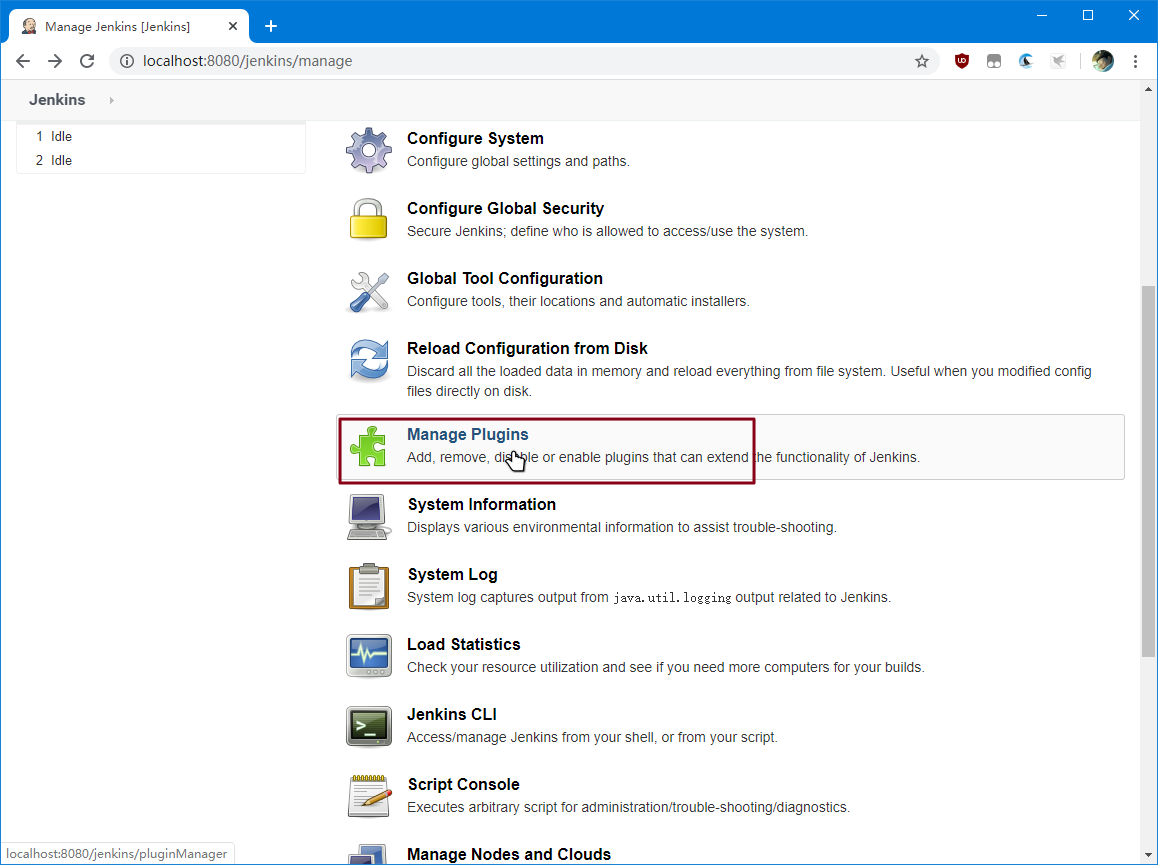Click the scrollbar up arrow
This screenshot has width=1158, height=865.
coord(1148,89)
